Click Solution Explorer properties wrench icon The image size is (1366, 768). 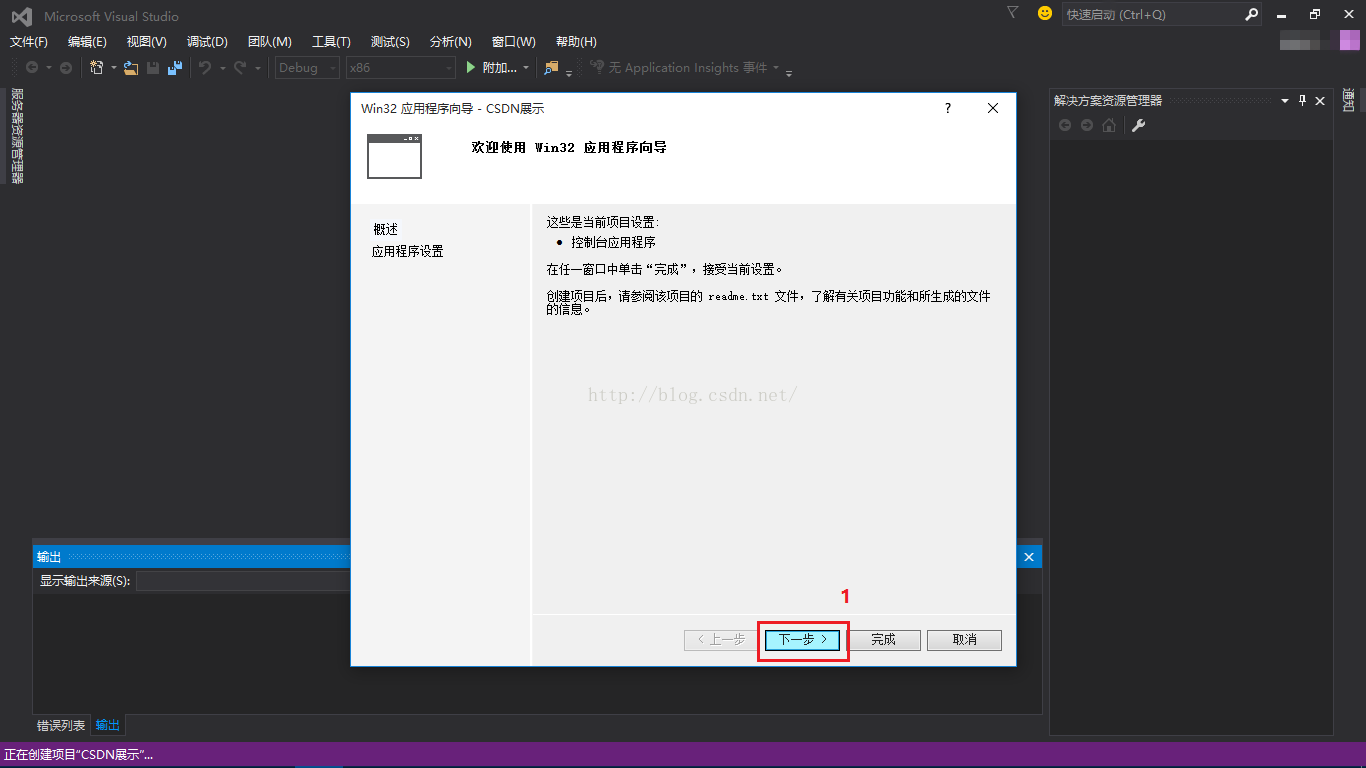coord(1138,125)
